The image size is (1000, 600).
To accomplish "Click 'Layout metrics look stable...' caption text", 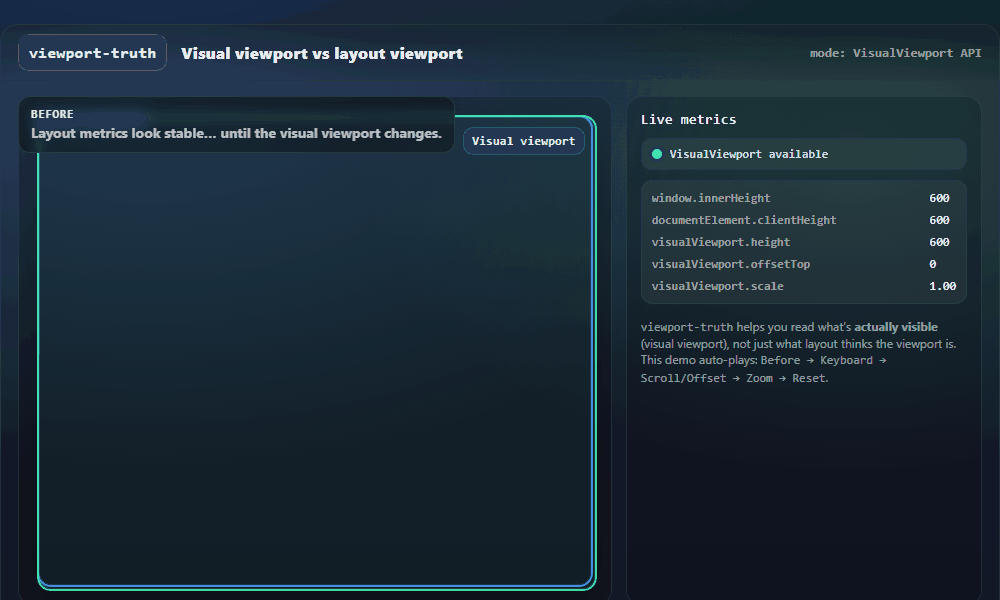I will 237,133.
